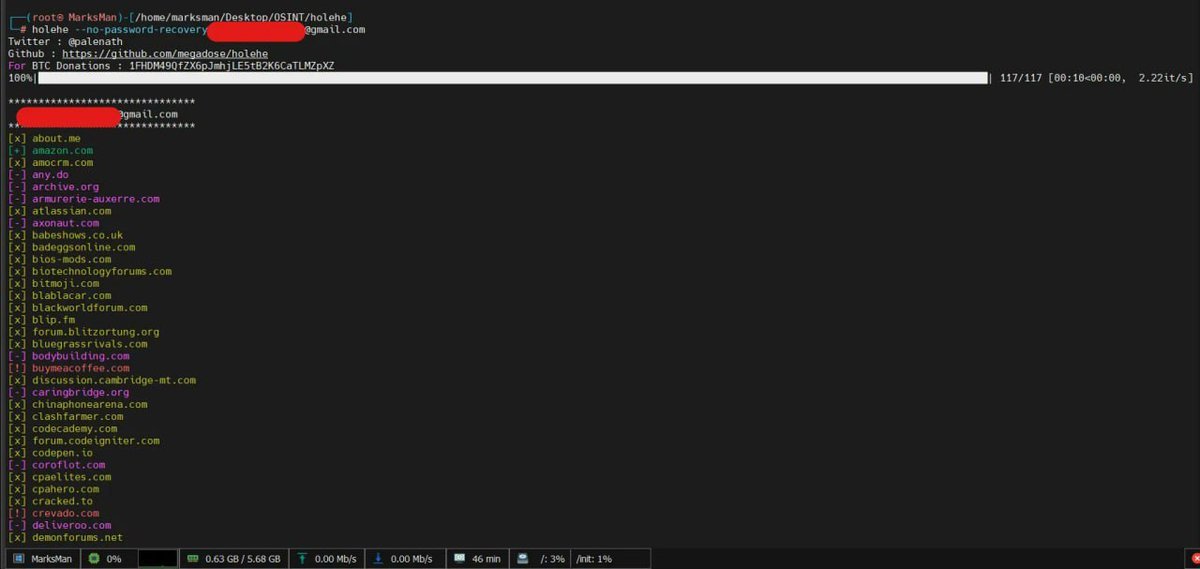The image size is (1200, 569).
Task: Select the demonforums.net result line
Action: pyautogui.click(x=65, y=537)
